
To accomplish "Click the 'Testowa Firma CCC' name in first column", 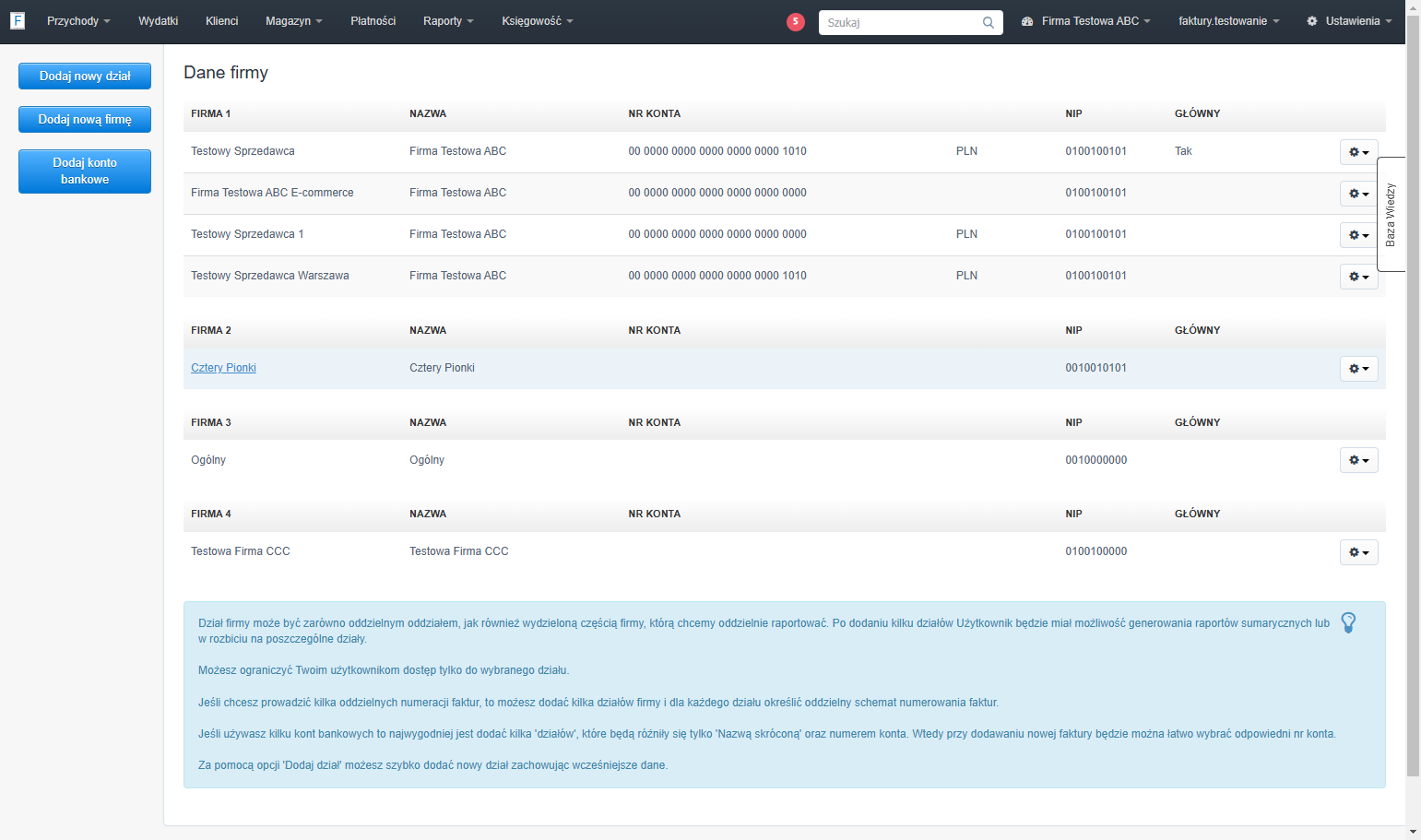I will [241, 551].
